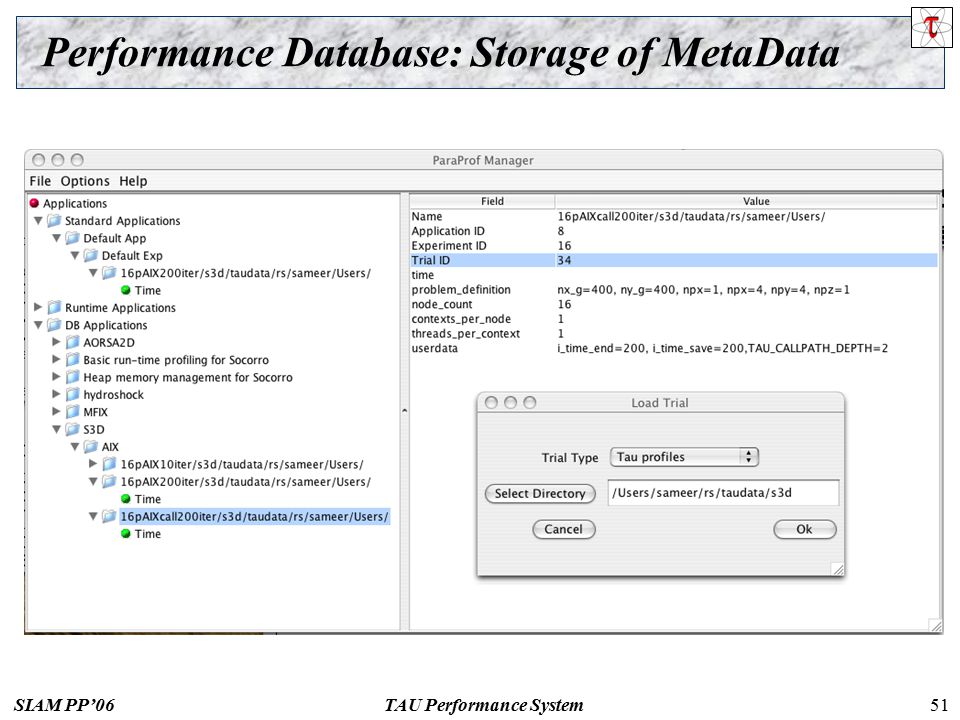Click the Default Exp folder icon
Image resolution: width=960 pixels, height=720 pixels.
[x=91, y=255]
